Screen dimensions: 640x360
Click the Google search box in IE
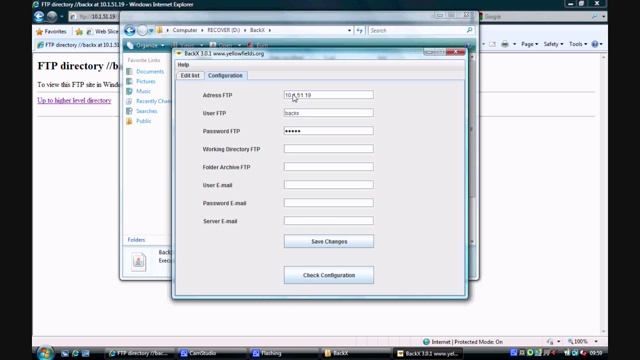coord(535,17)
